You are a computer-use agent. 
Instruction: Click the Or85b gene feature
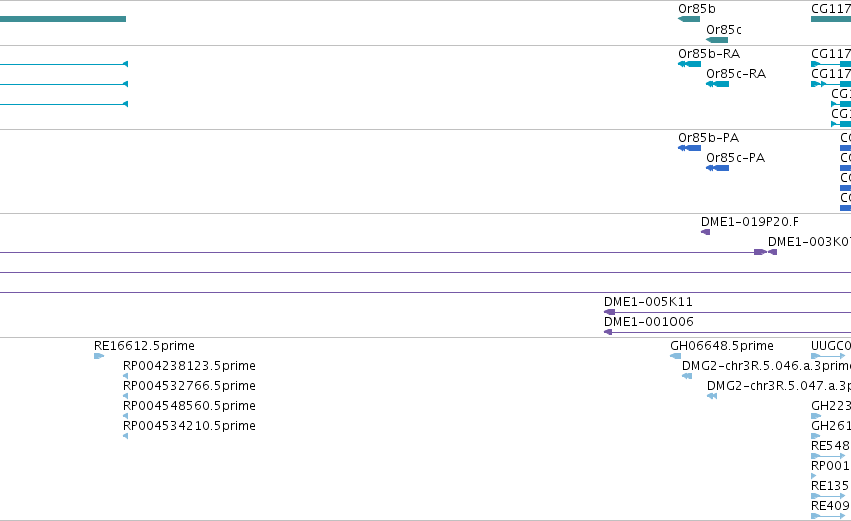689,19
